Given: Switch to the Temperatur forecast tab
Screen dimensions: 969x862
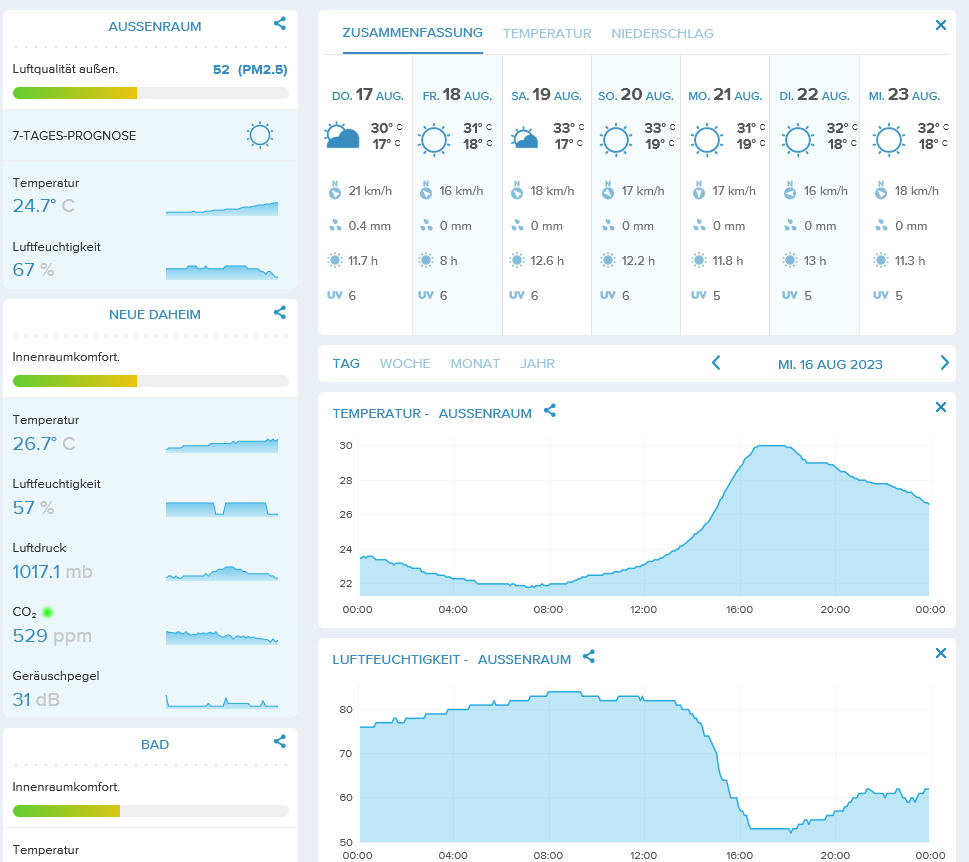Looking at the screenshot, I should coord(547,33).
